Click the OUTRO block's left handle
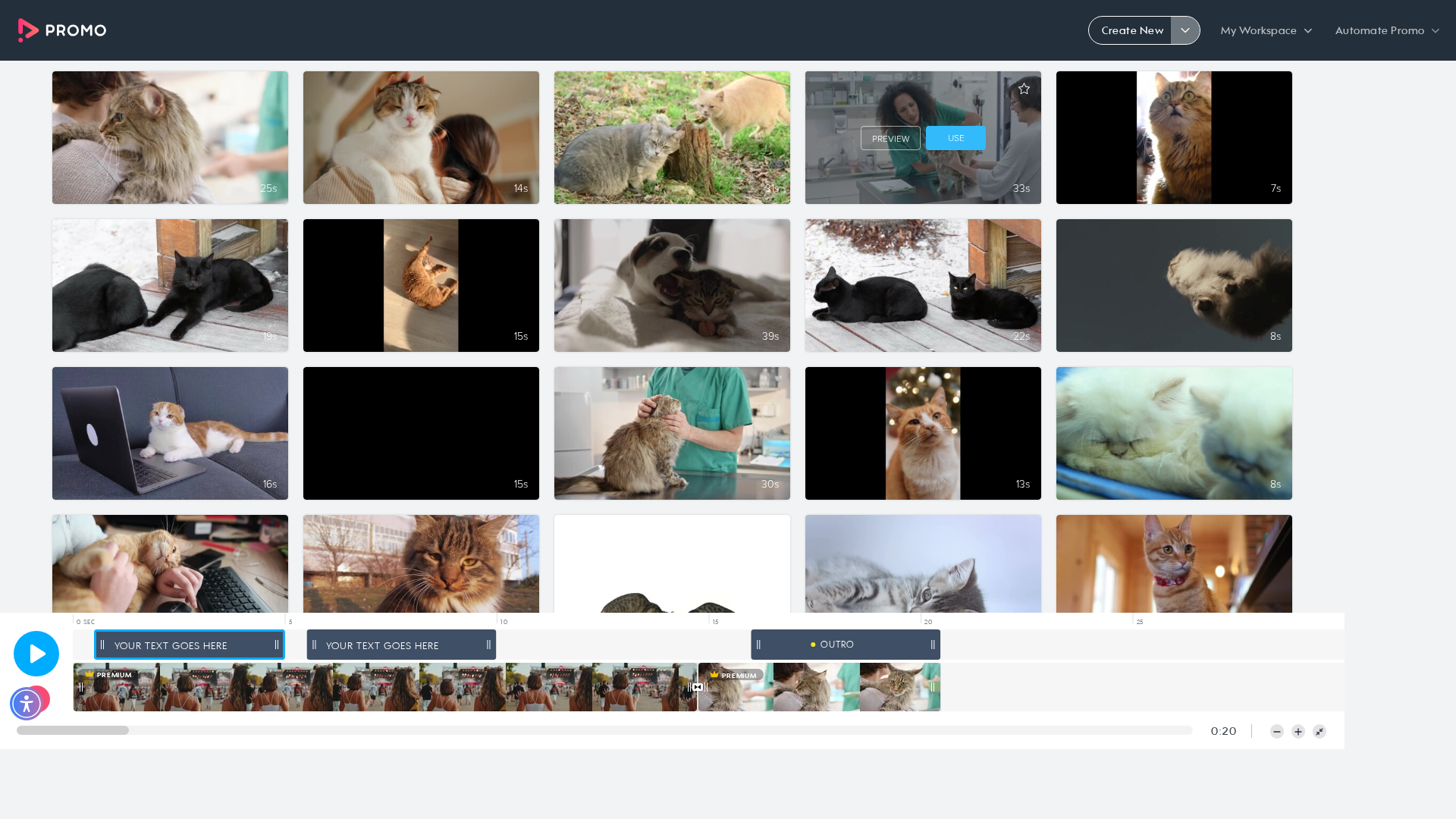 (758, 645)
